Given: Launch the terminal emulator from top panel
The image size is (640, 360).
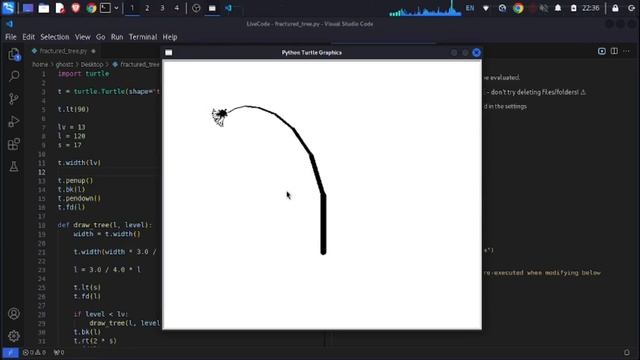Looking at the screenshot, I should pyautogui.click(x=105, y=8).
